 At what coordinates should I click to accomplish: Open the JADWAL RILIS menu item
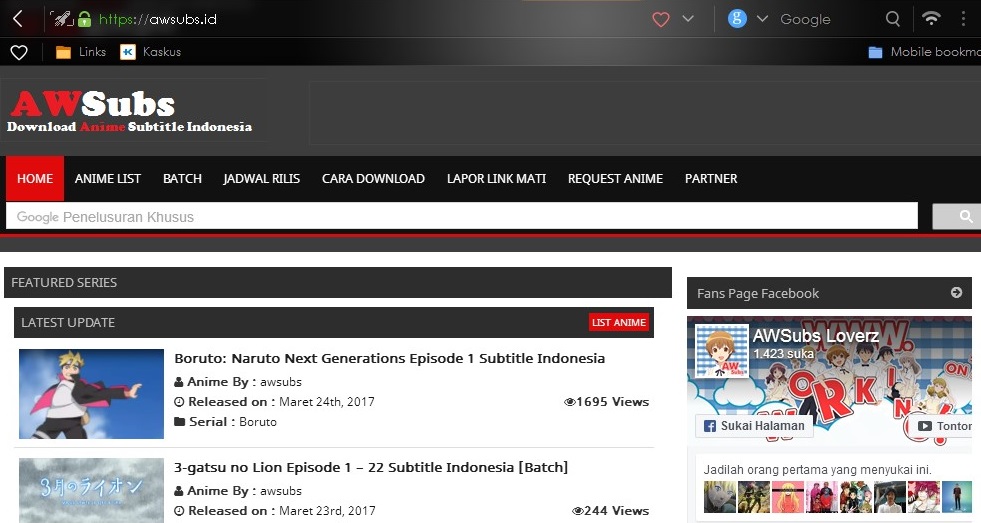coord(262,179)
